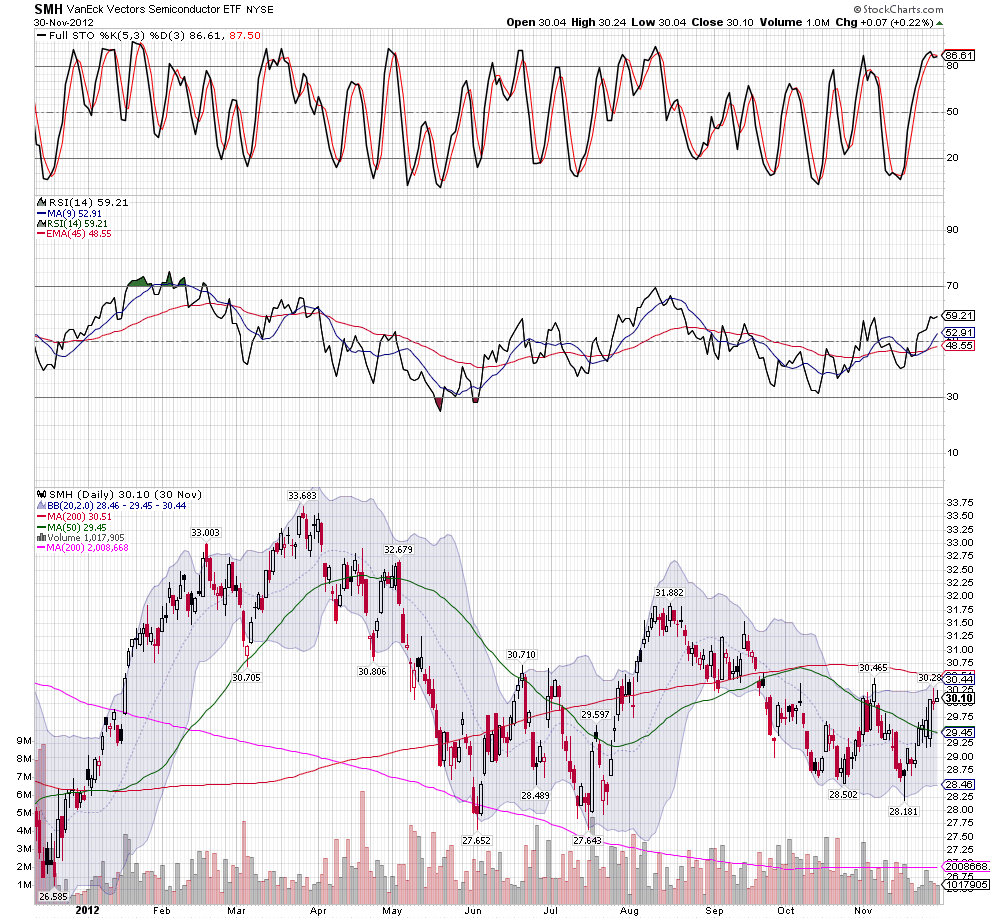Click the 28.181 November low label
990x919 pixels.
coord(902,812)
